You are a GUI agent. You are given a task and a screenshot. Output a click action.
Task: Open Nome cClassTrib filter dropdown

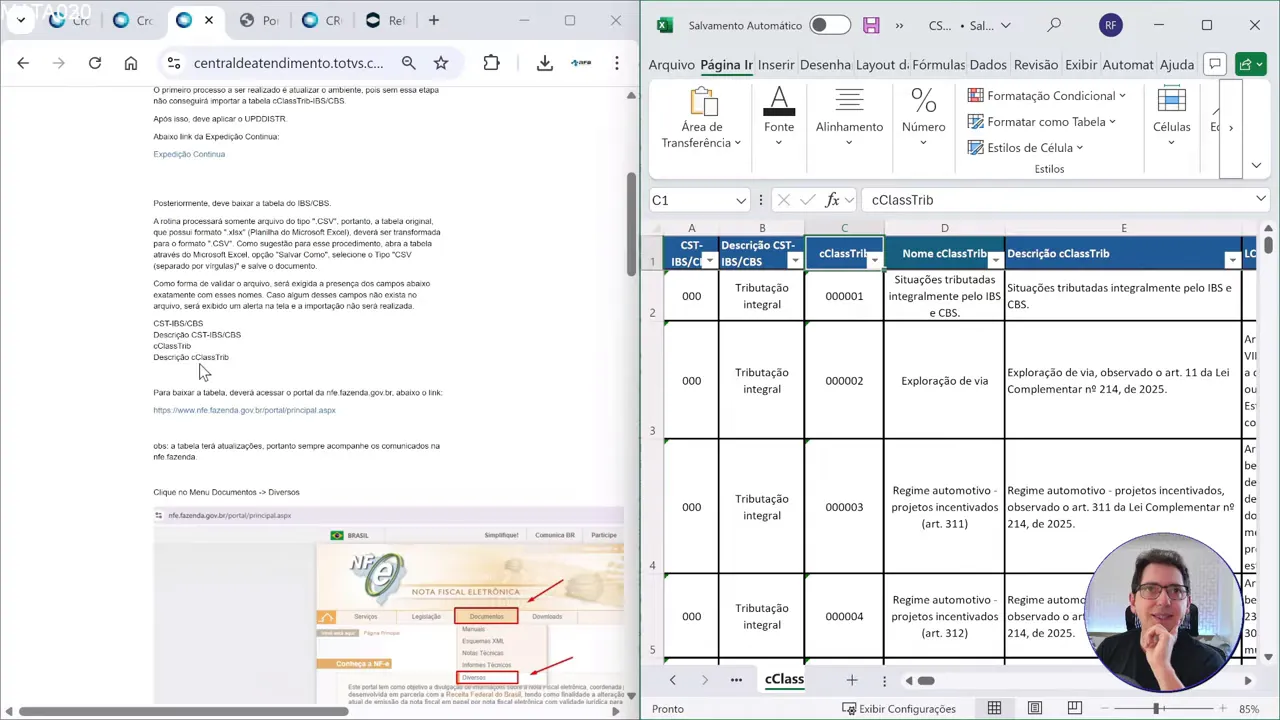pyautogui.click(x=994, y=261)
